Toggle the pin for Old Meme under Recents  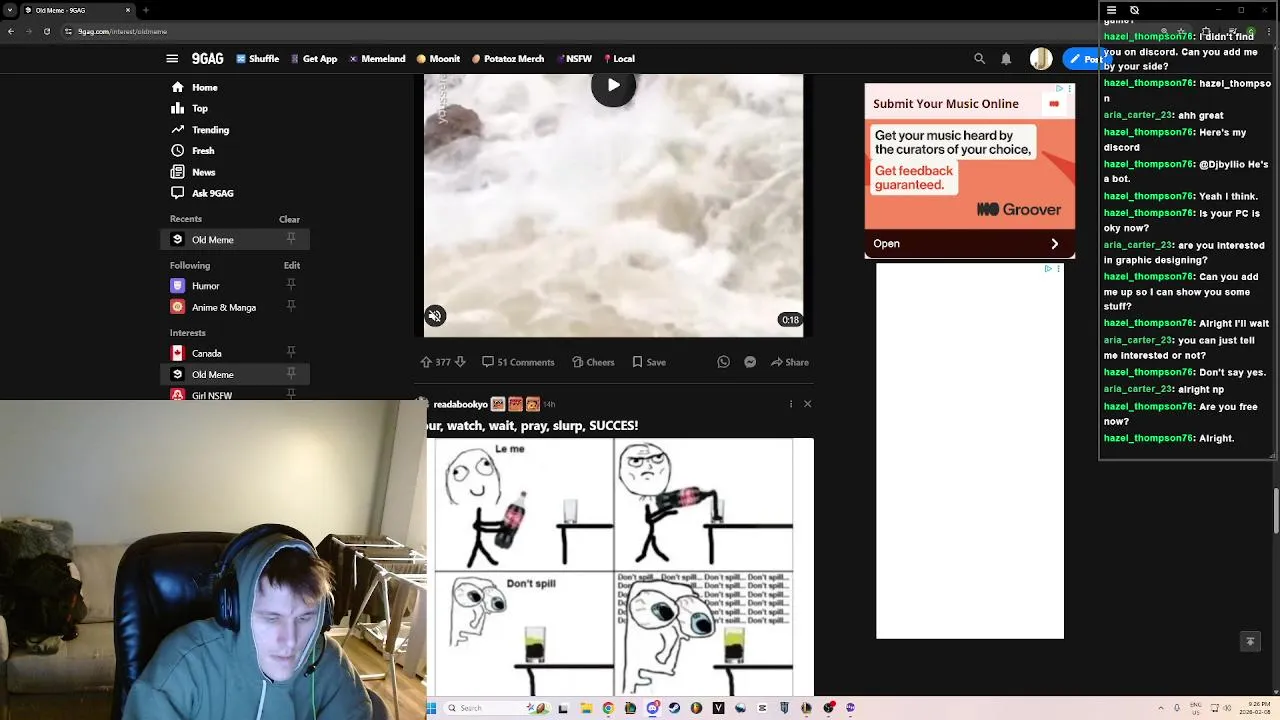[291, 239]
